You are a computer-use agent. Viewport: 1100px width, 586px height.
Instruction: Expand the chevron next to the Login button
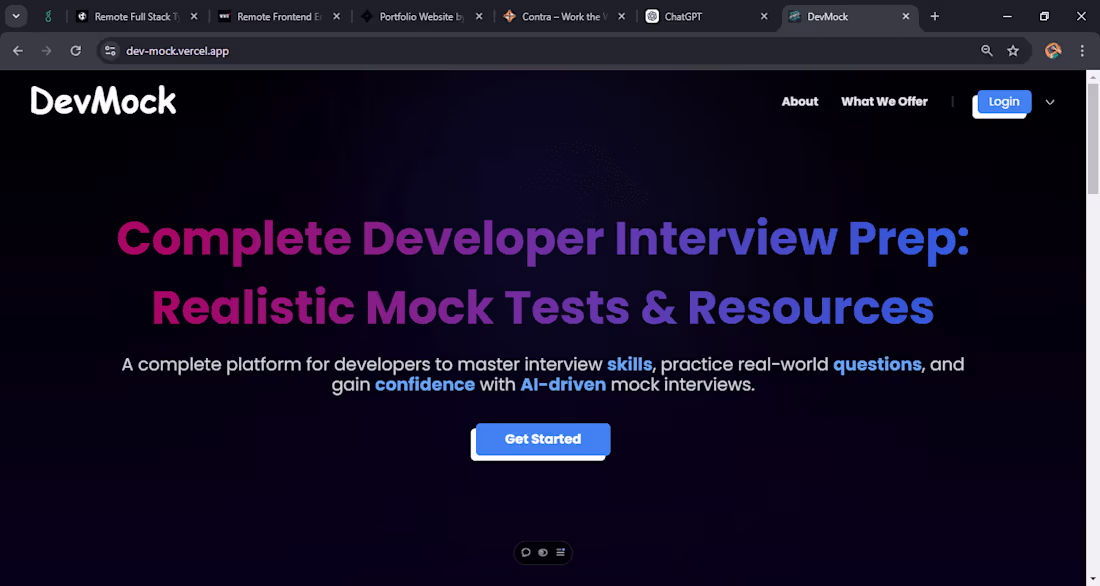[x=1050, y=102]
